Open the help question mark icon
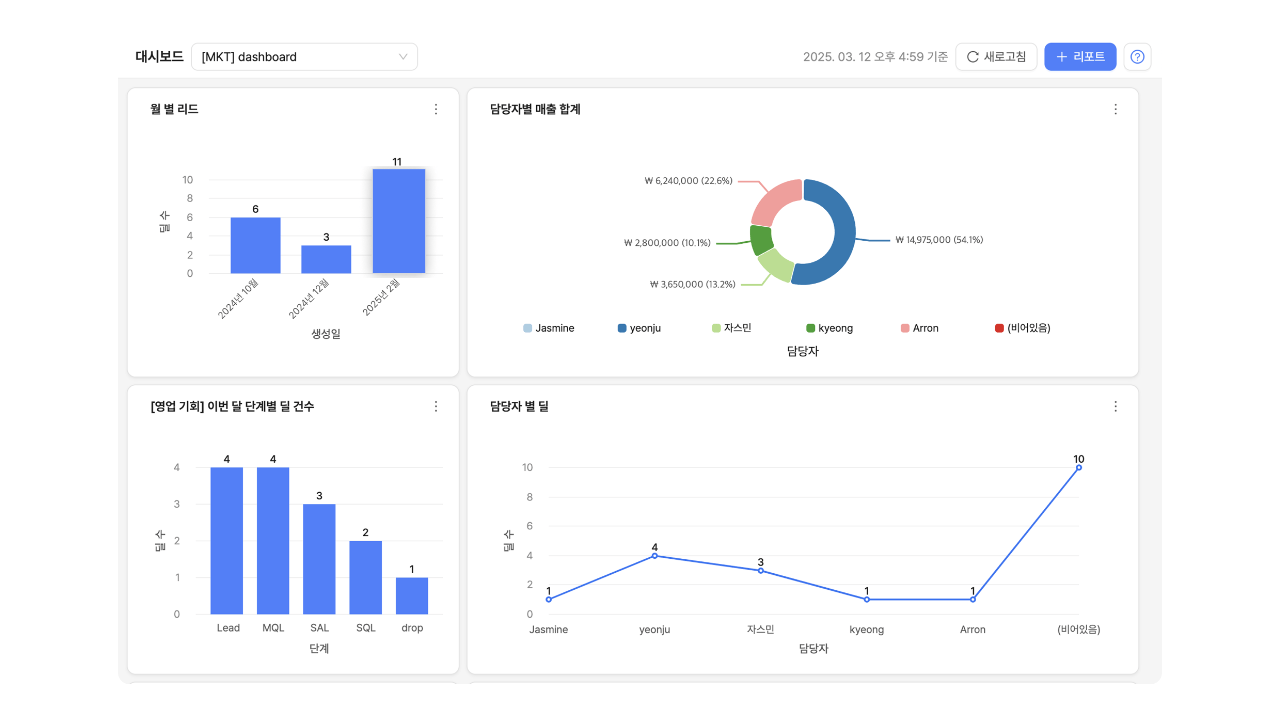This screenshot has width=1280, height=720. point(1137,57)
